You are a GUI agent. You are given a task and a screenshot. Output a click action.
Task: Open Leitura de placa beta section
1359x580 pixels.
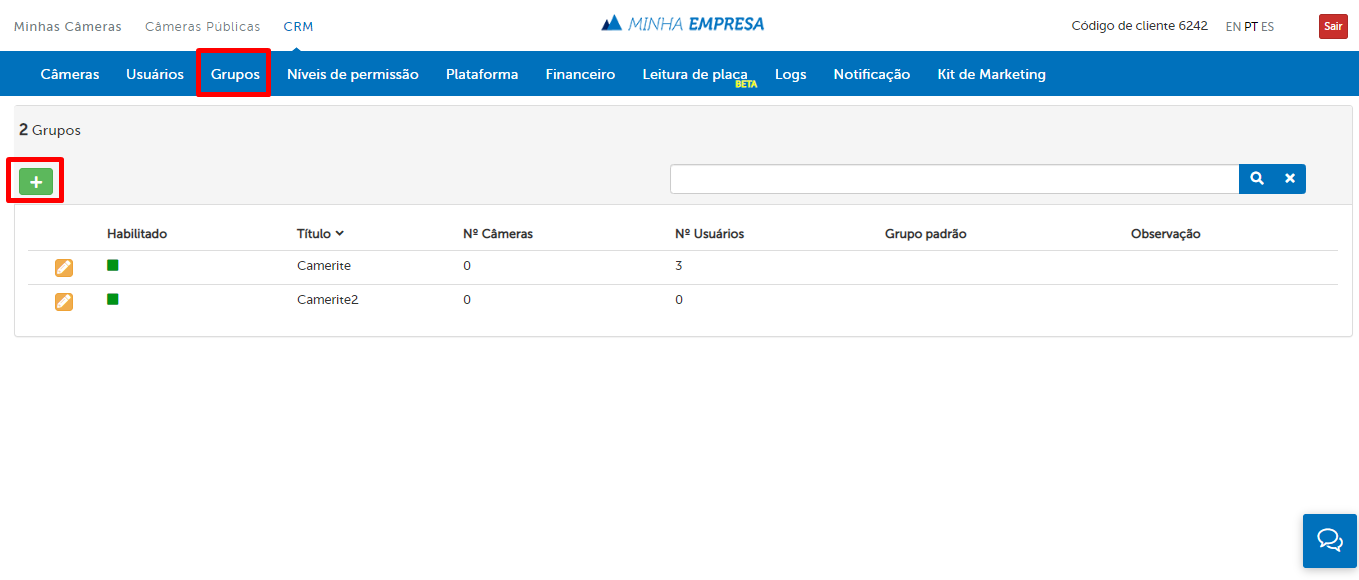695,74
